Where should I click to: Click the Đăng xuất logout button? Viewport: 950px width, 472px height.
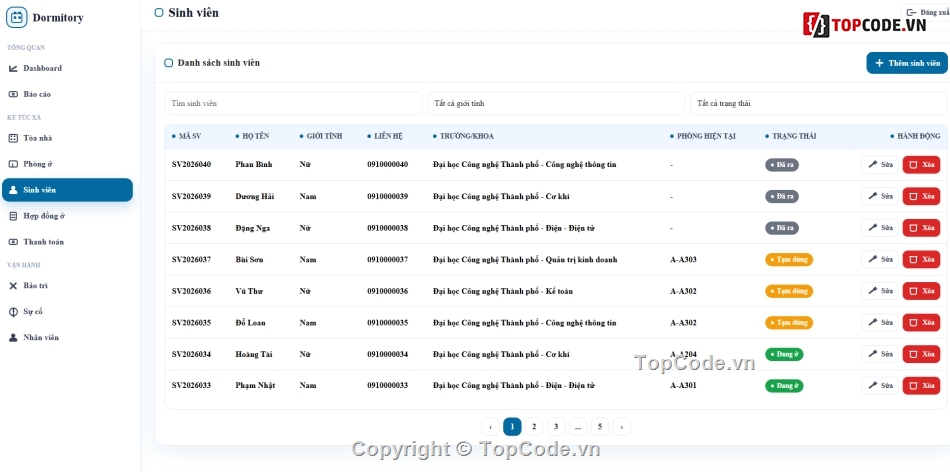927,13
